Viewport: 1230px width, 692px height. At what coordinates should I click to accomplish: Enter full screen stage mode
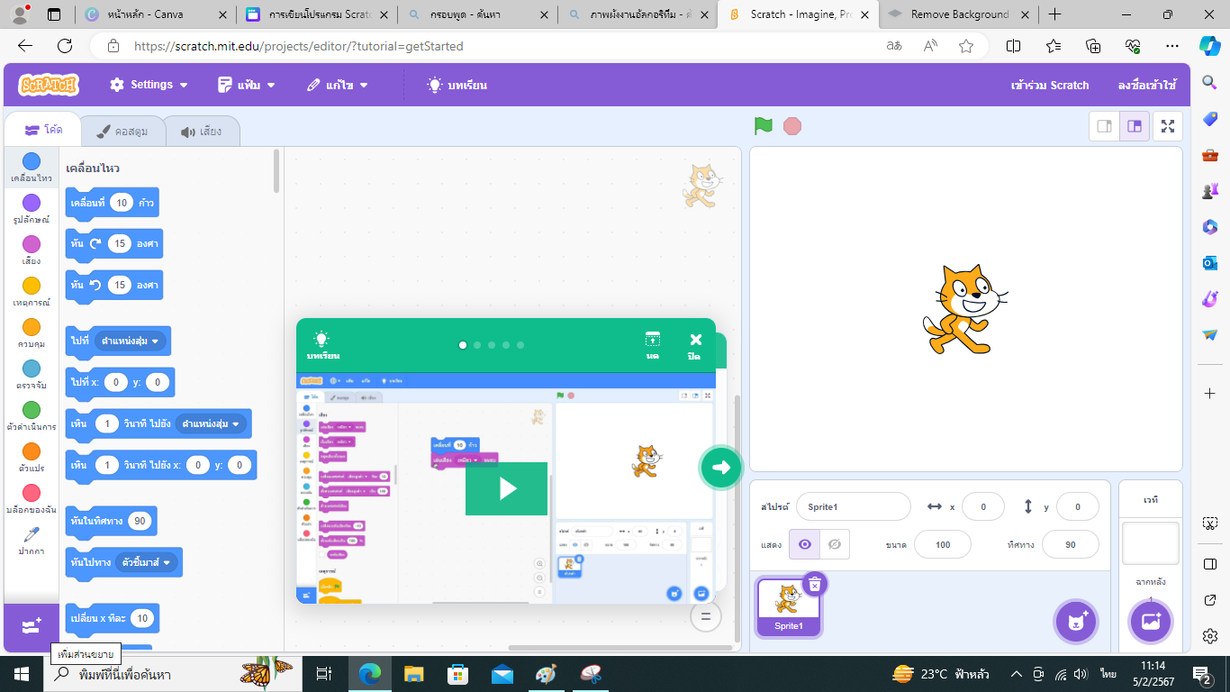click(1168, 126)
